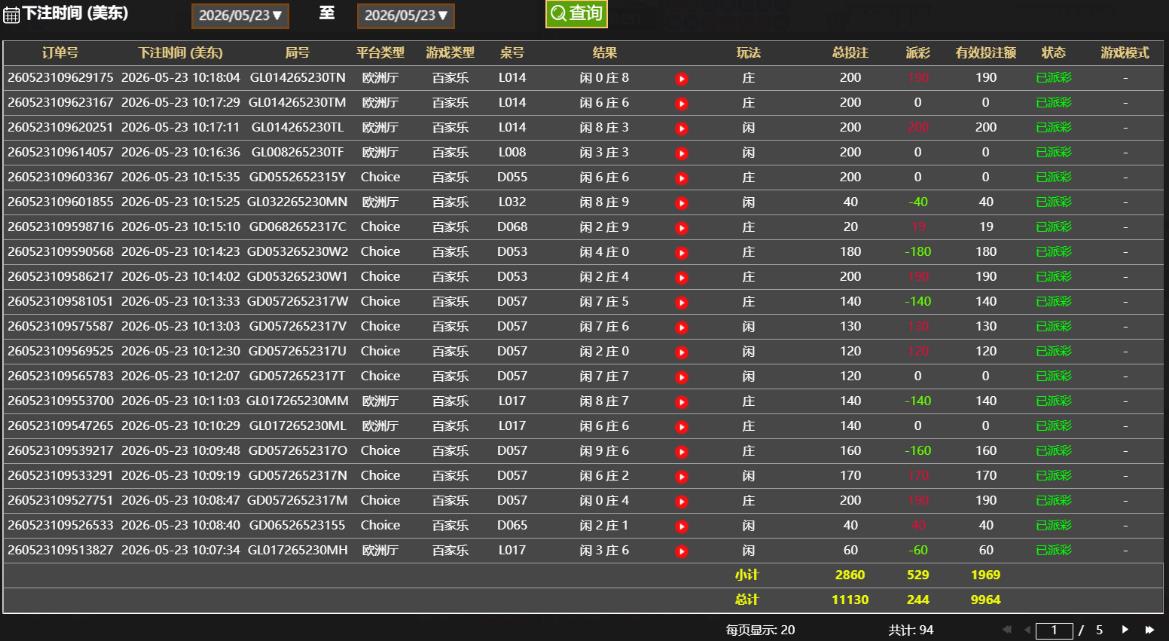Play video replay for order 260523109601855

point(681,203)
